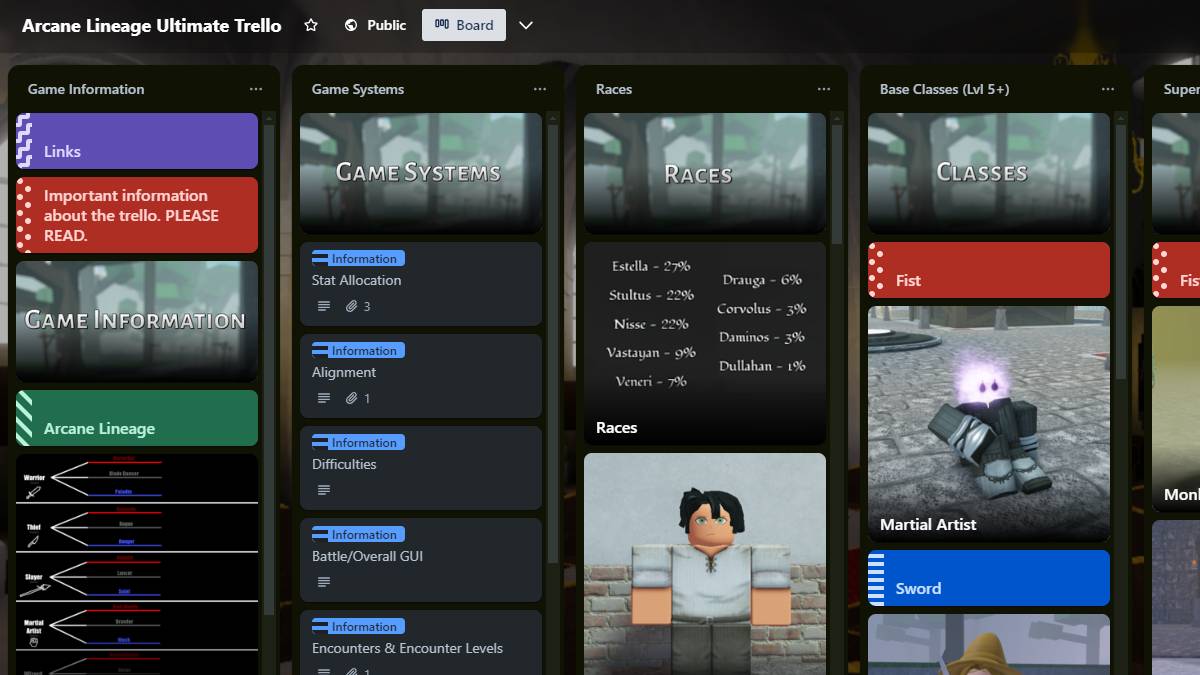Star the Arcane Lineage Ultimate Trello board

click(311, 25)
